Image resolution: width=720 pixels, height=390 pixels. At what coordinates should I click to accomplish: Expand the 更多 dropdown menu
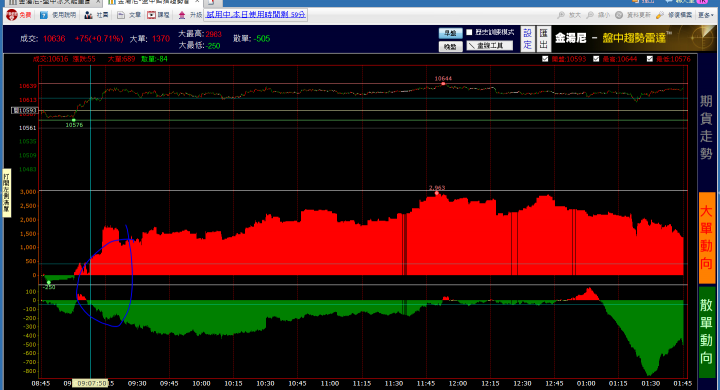point(706,15)
